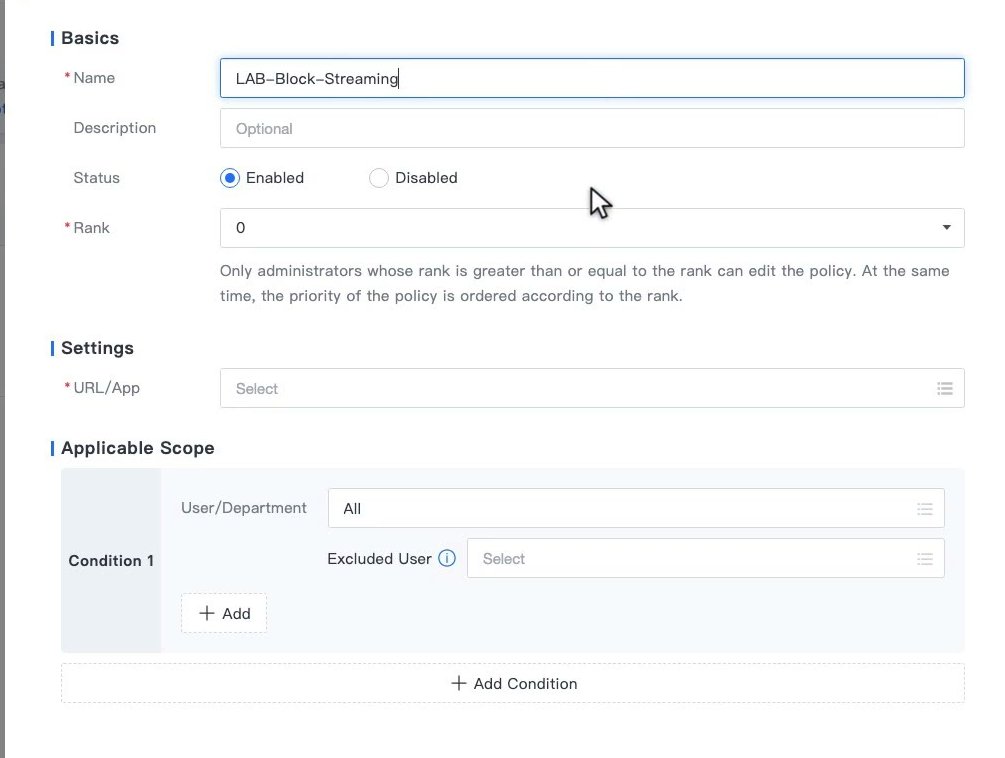
Task: Select the Enabled status radio button
Action: 229,177
